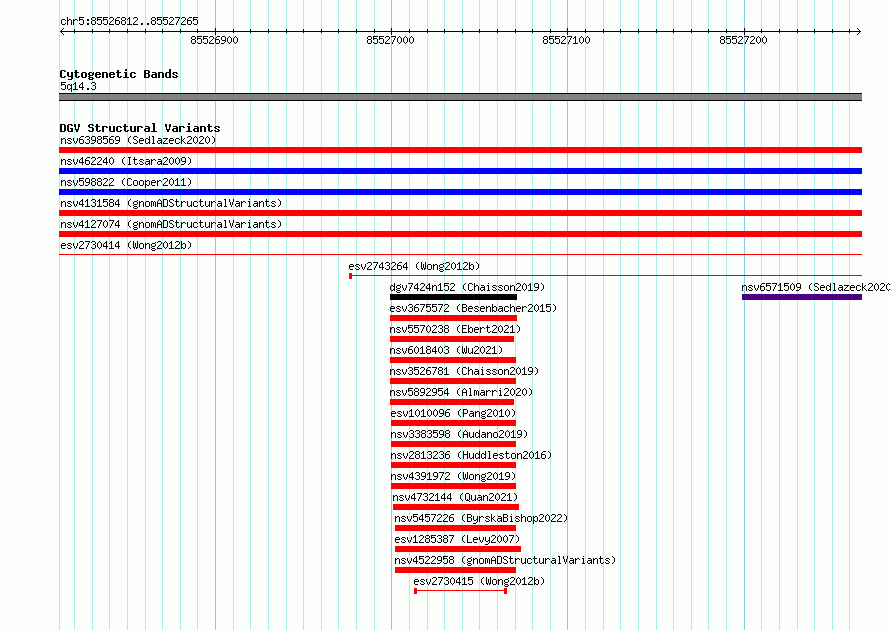Click the nsv4522958 gnomADStructuralVariants label
Viewport: 890px width, 630px height.
click(x=505, y=560)
